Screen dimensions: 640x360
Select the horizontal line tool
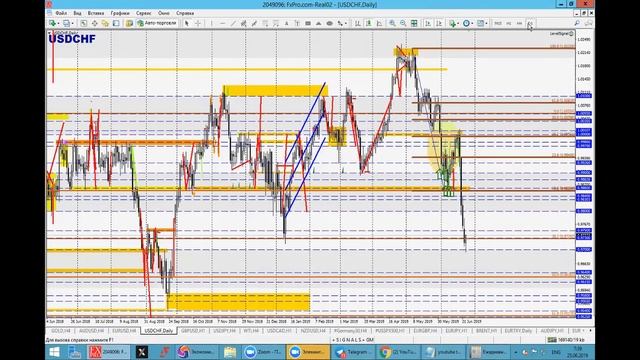pyautogui.click(x=222, y=23)
